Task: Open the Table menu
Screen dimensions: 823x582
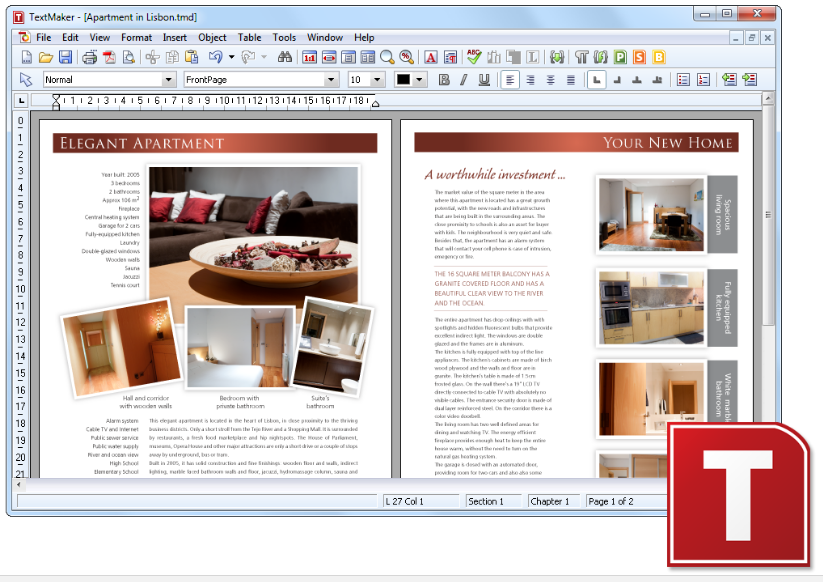Action: click(249, 37)
